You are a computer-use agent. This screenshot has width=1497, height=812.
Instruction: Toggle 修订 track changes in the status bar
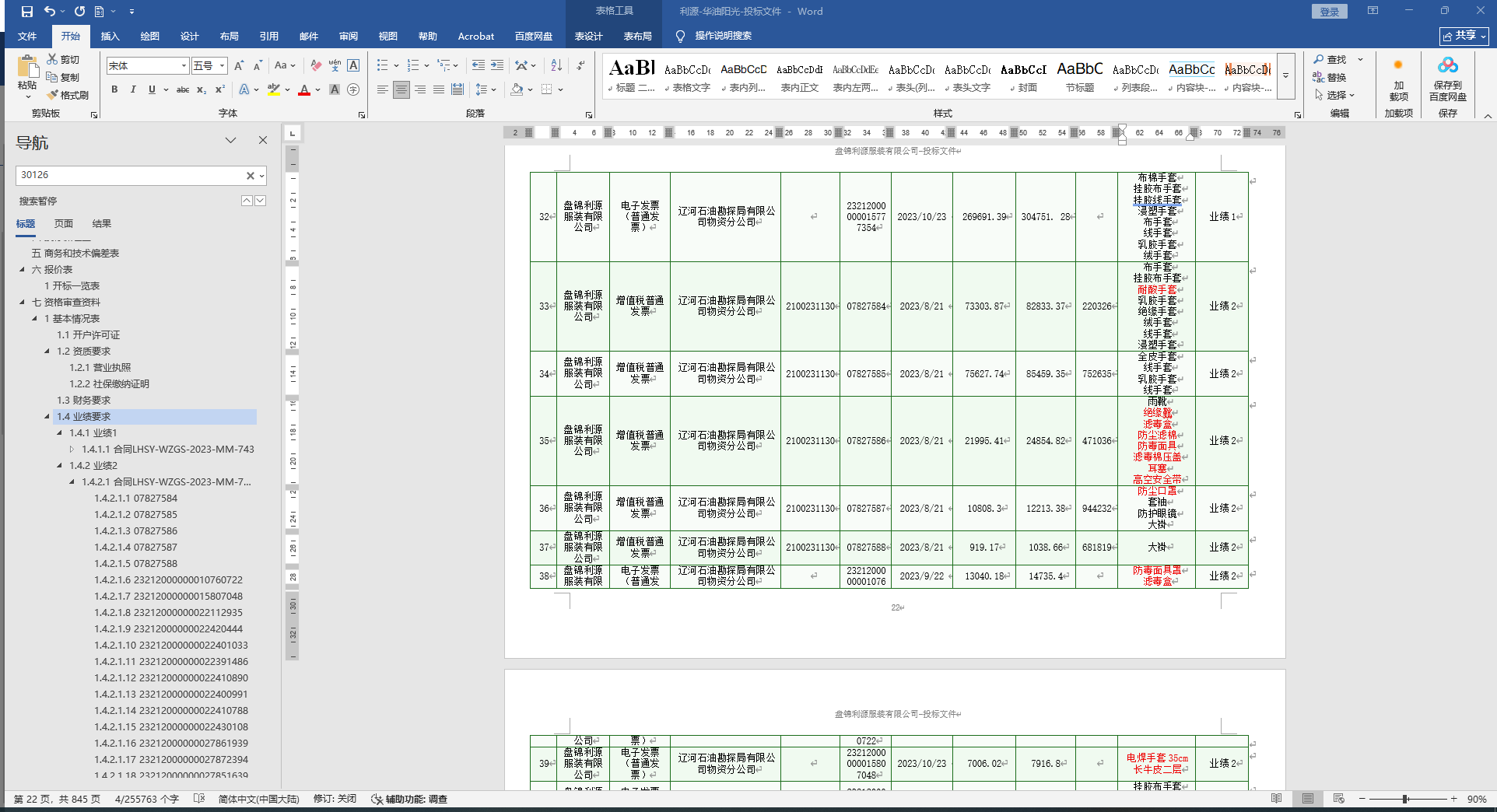point(335,799)
